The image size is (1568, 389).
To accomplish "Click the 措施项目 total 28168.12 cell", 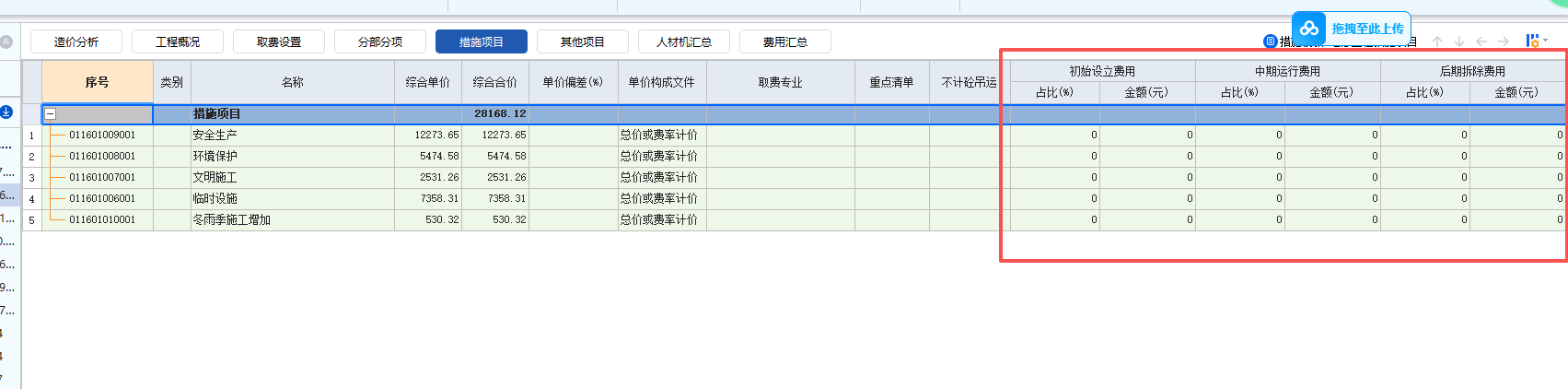I will pos(495,114).
